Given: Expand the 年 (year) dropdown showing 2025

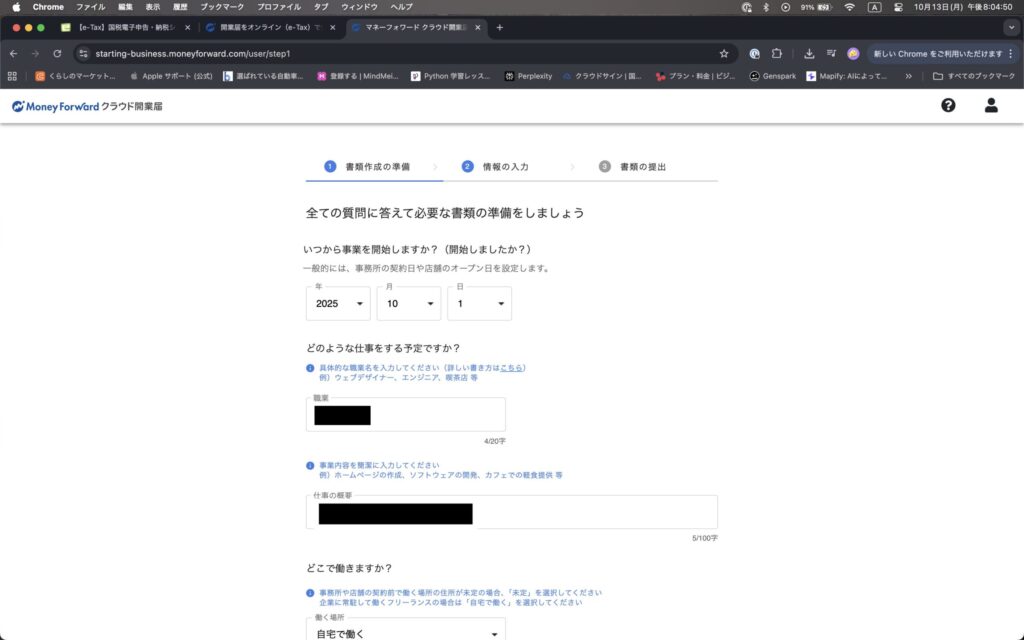Looking at the screenshot, I should [x=338, y=304].
